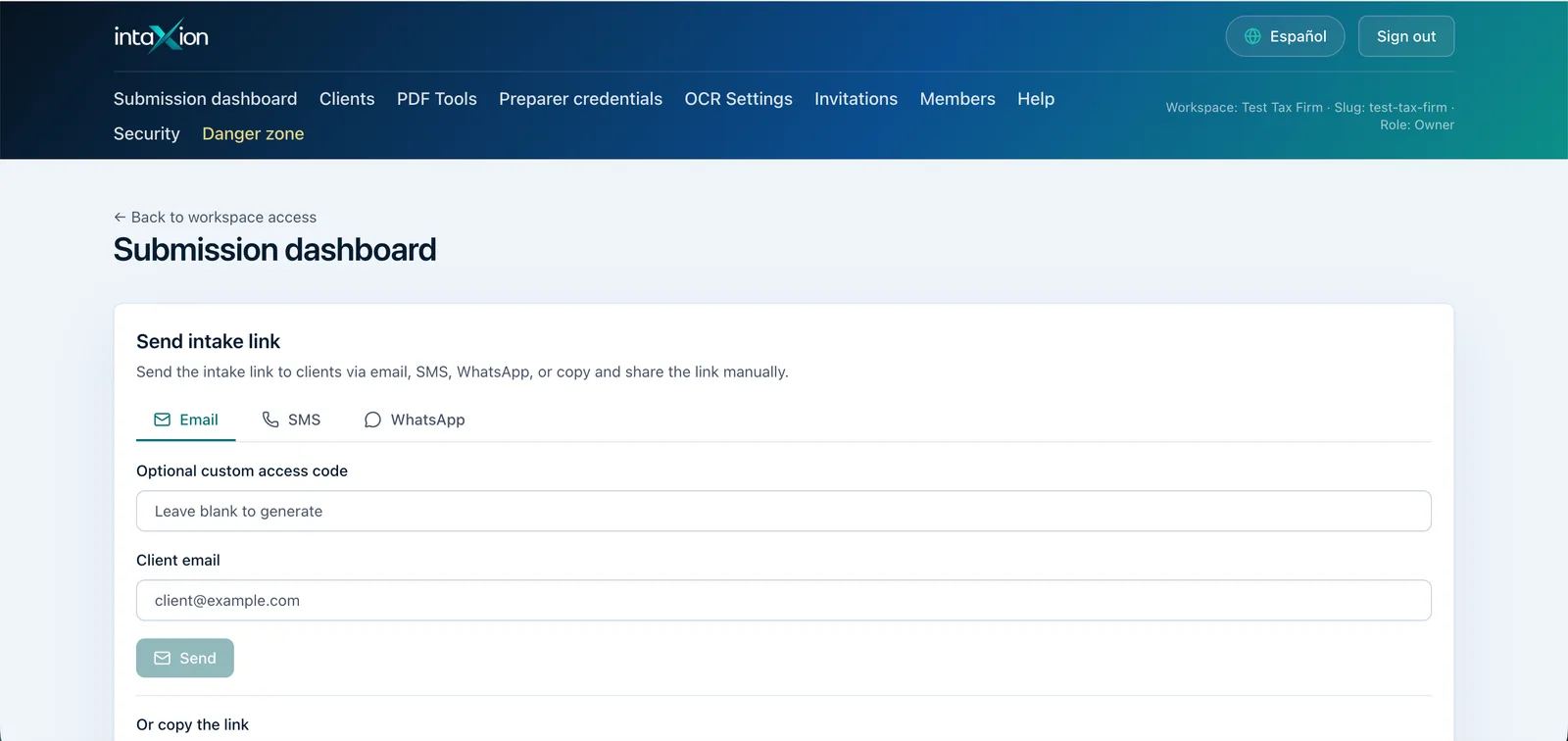The image size is (1568, 741).
Task: Click the Workspace: Test Tax Firm text
Action: (1244, 108)
